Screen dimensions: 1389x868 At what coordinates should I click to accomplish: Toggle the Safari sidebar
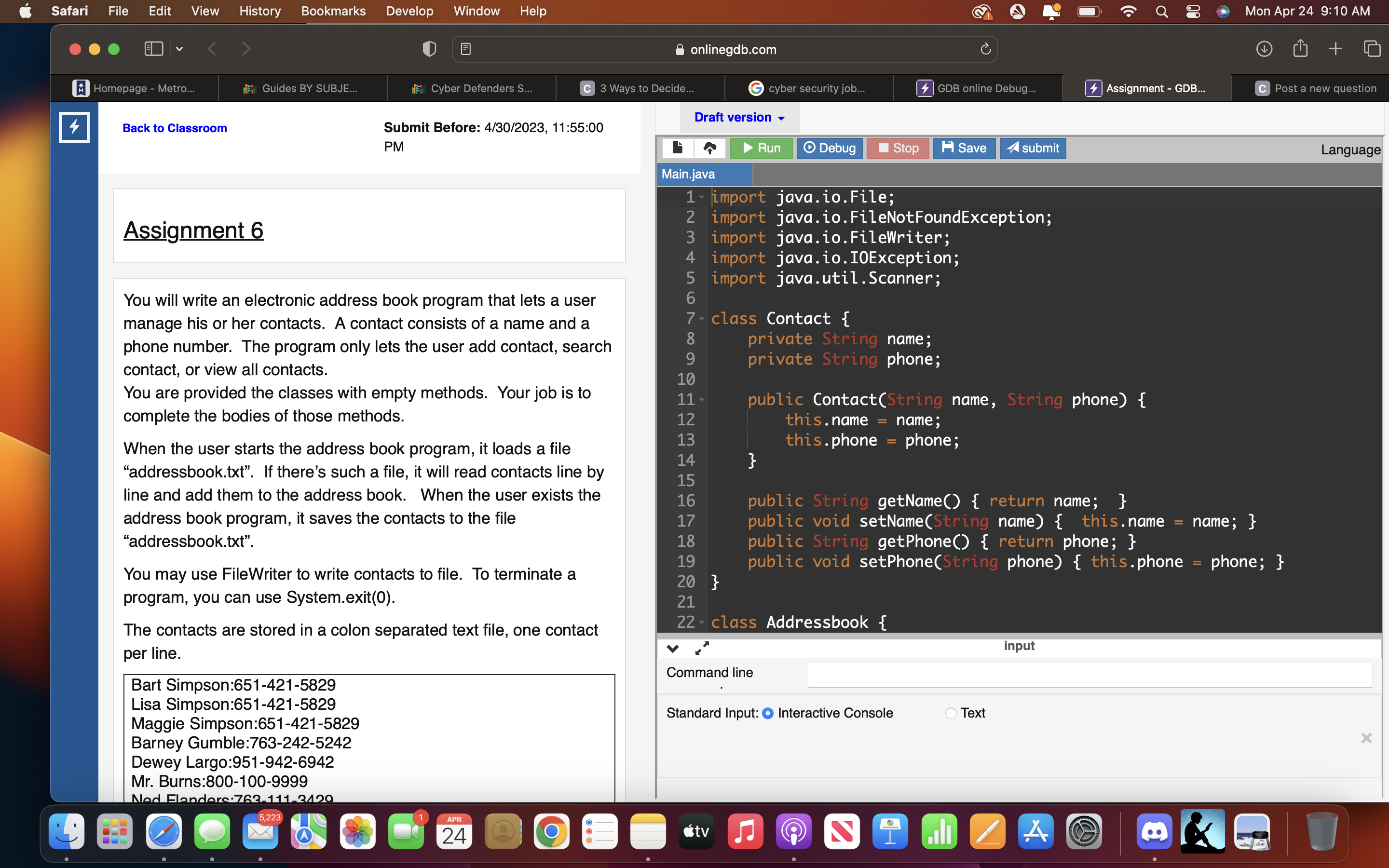(x=153, y=49)
